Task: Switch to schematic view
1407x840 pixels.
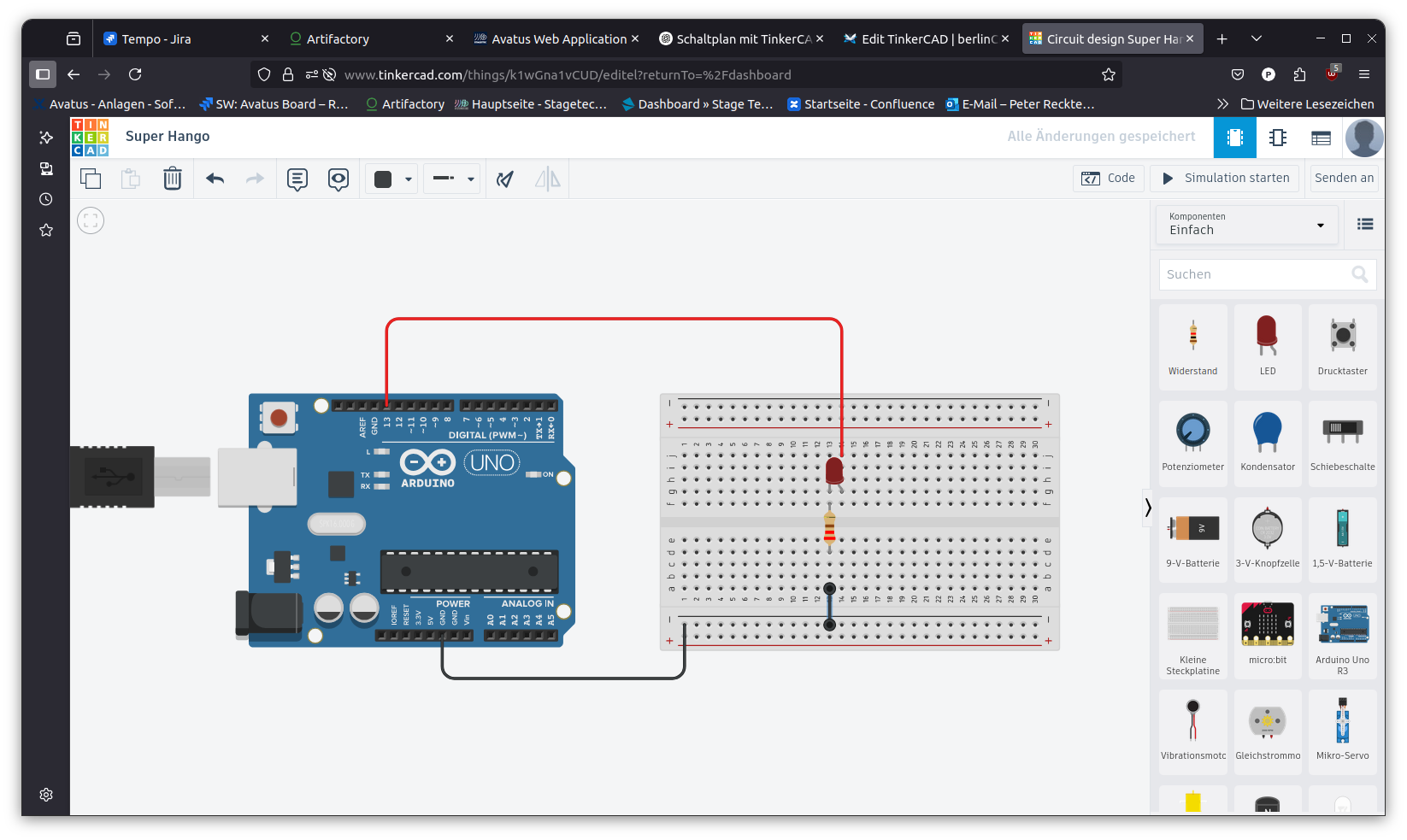Action: (x=1278, y=138)
